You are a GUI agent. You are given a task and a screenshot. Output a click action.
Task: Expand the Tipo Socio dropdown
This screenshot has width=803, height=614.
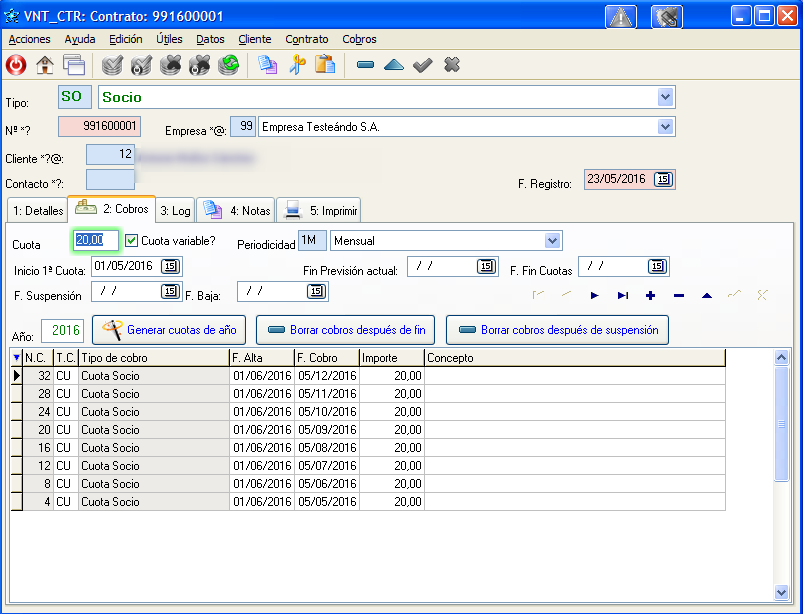pyautogui.click(x=665, y=97)
